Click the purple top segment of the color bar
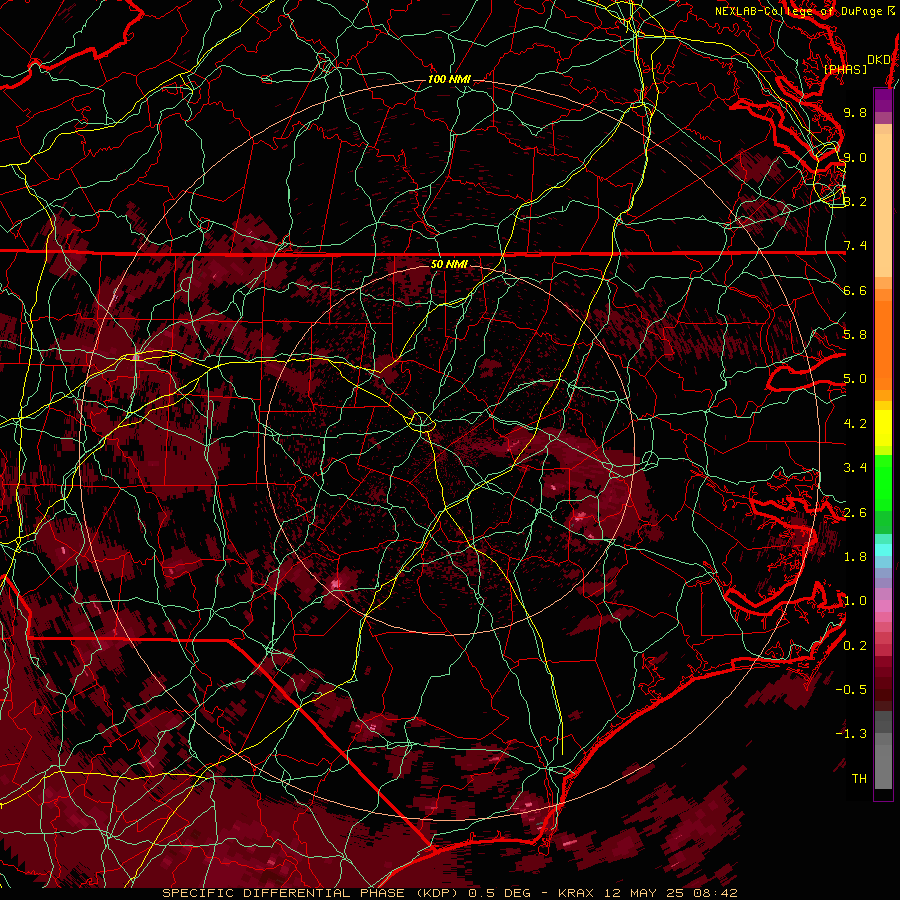Viewport: 900px width, 900px height. tap(883, 100)
